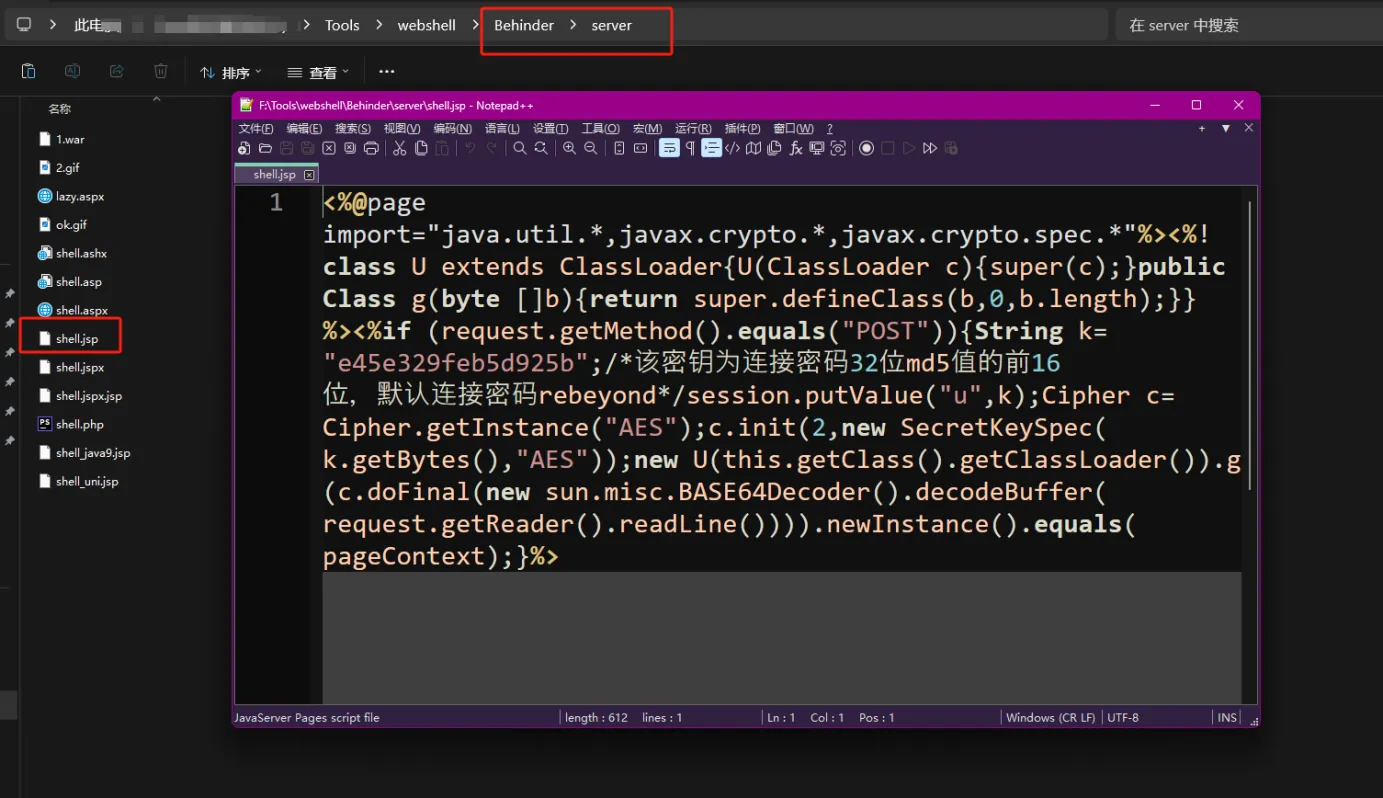Open the 搜索(S) menu
Viewport: 1383px width, 798px height.
[x=353, y=128]
